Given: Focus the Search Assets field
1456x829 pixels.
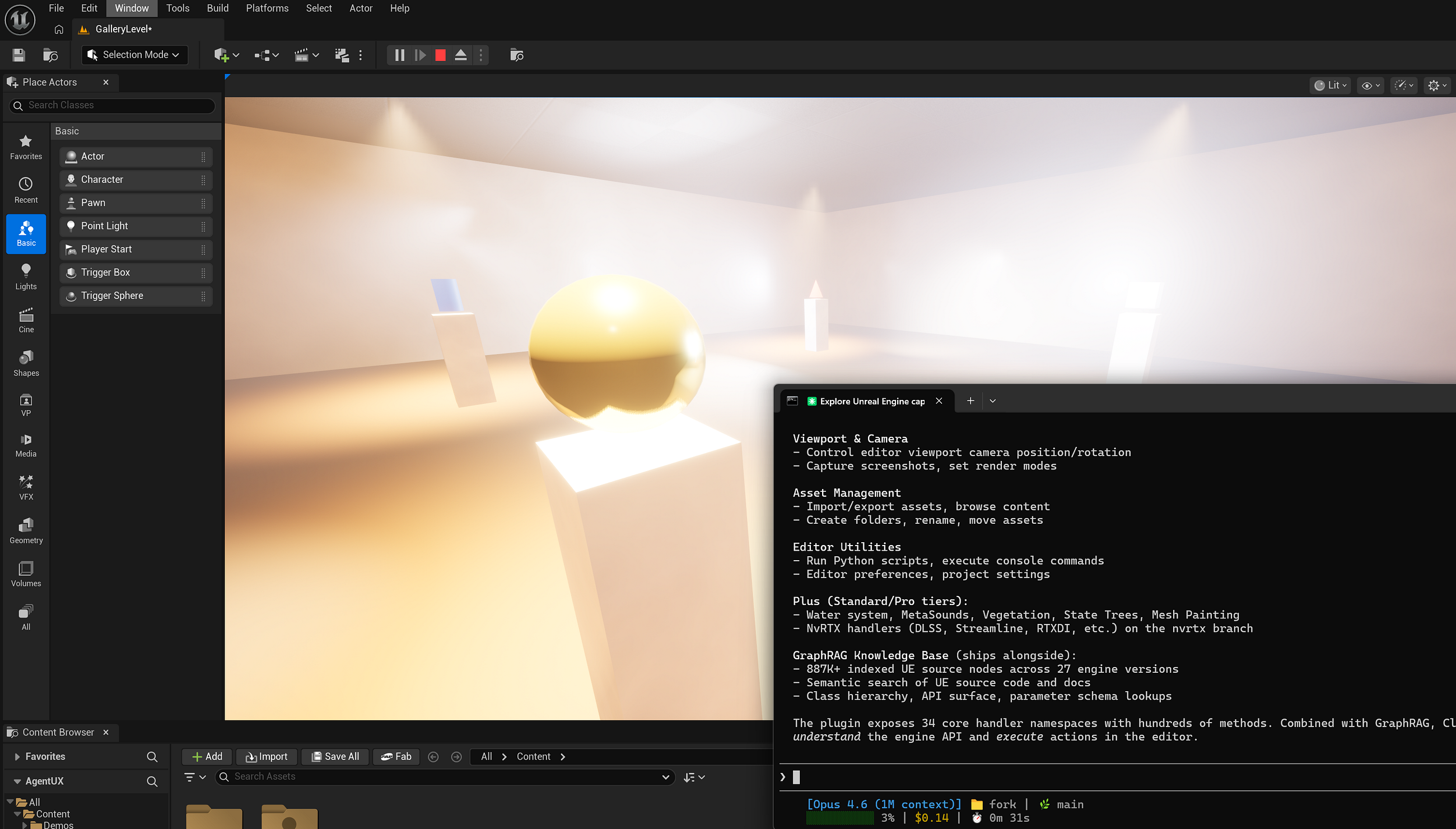Looking at the screenshot, I should pos(444,776).
